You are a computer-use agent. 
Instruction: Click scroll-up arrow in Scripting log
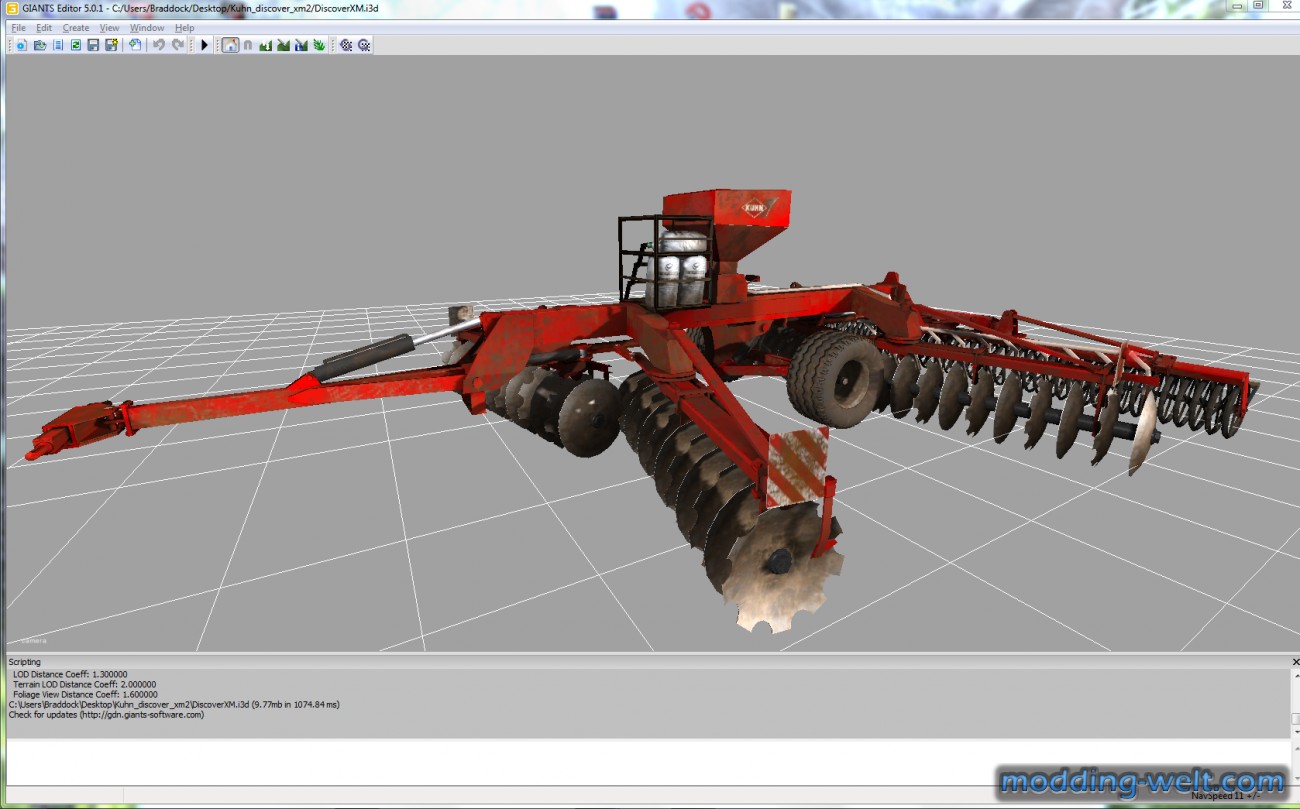point(1295,676)
